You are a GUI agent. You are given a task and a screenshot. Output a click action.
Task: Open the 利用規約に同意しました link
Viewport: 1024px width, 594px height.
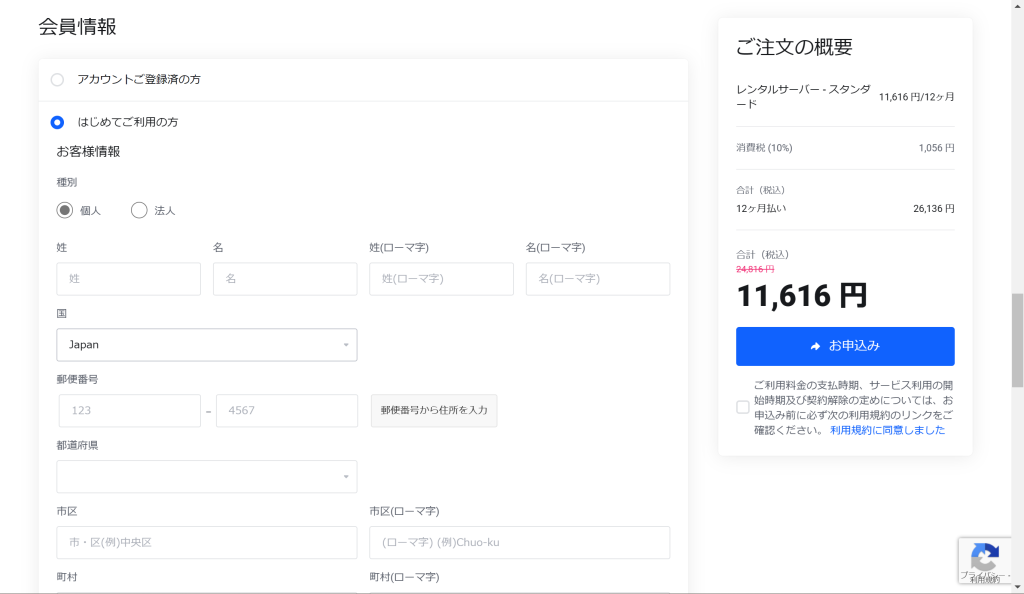click(x=887, y=430)
